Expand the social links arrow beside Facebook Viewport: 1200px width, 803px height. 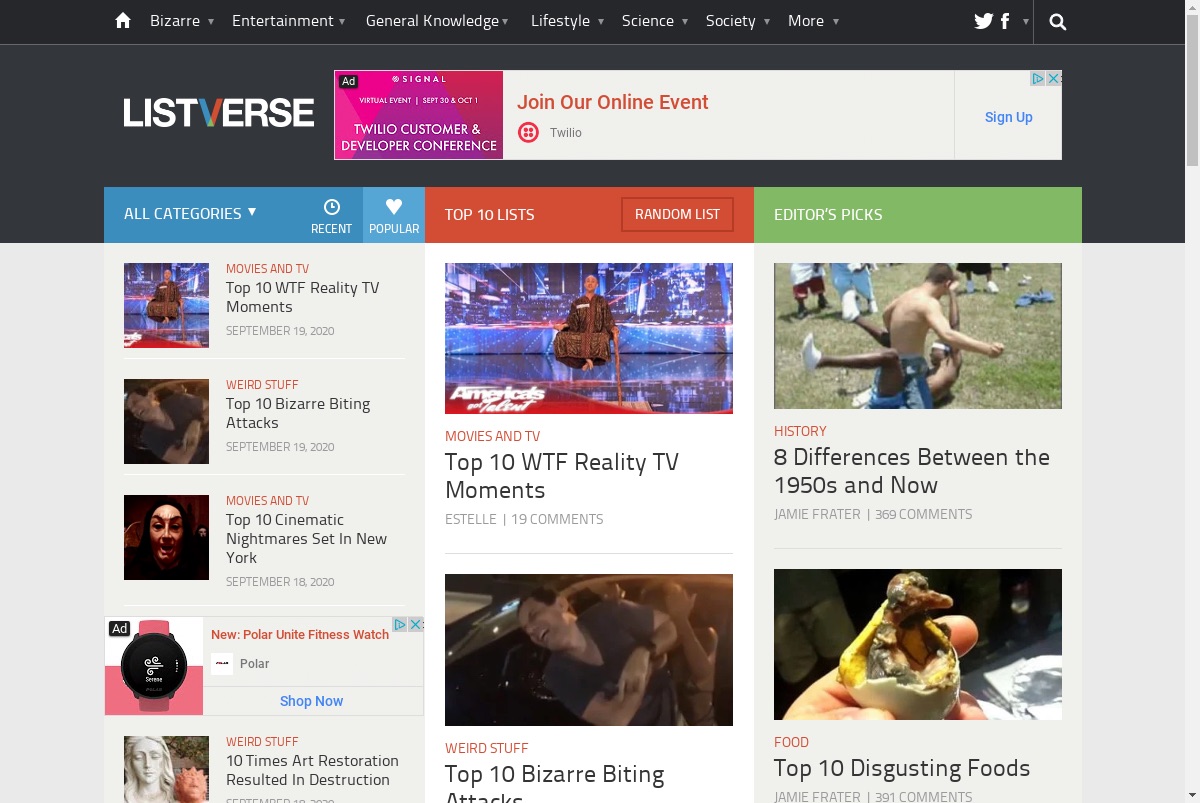1025,21
